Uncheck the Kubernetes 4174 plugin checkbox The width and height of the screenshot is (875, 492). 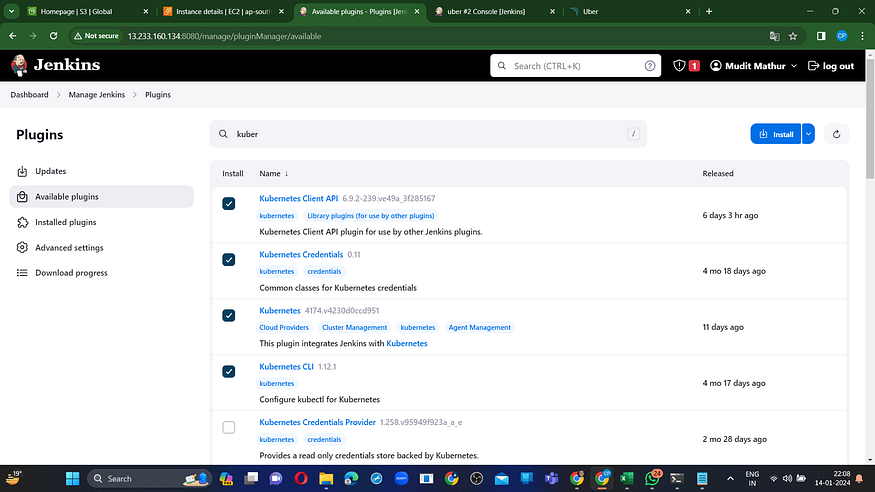pyautogui.click(x=229, y=316)
